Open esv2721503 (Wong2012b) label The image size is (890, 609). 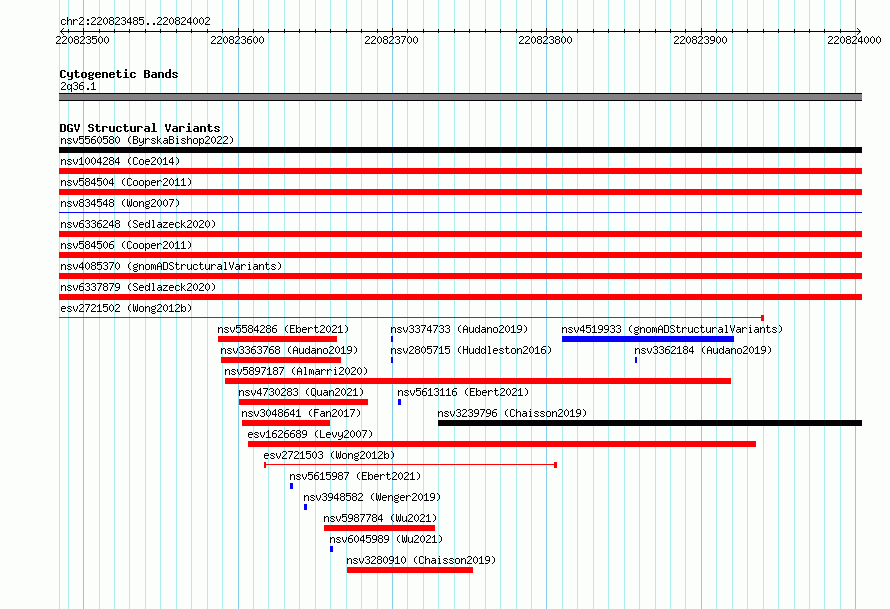pos(329,455)
